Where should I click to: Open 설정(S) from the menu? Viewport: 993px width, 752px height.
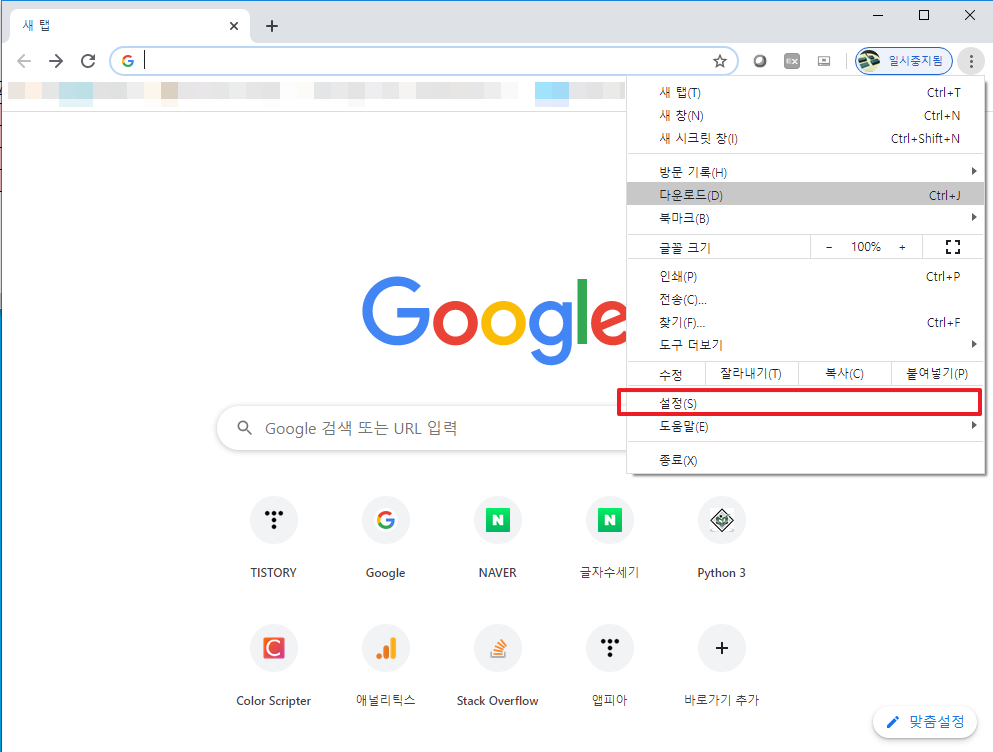(806, 403)
